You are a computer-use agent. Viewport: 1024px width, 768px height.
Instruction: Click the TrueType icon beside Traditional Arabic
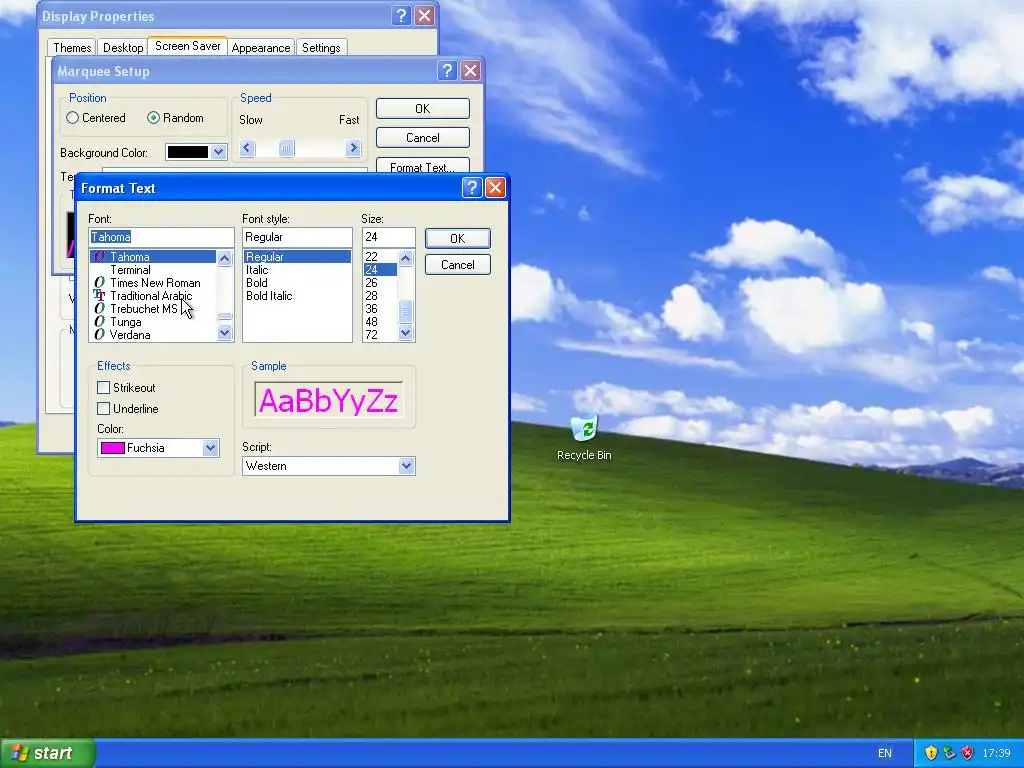(x=99, y=296)
